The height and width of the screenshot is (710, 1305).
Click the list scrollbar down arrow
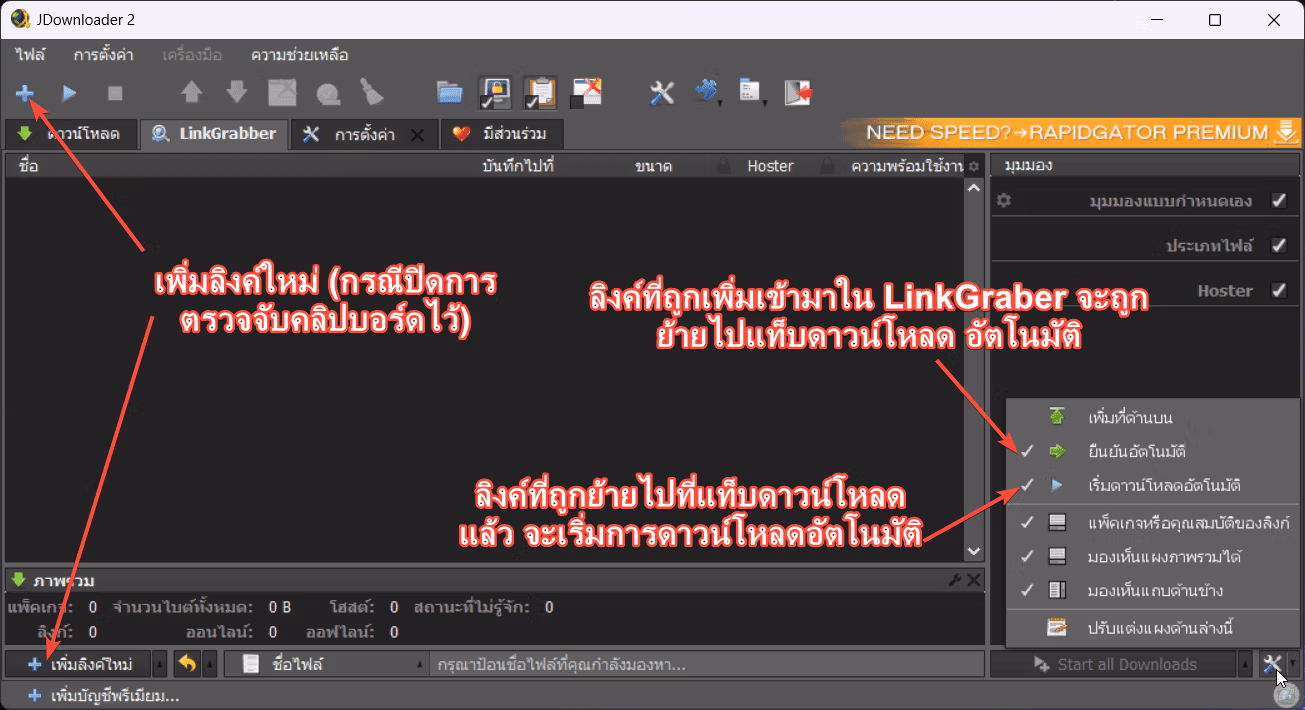(x=973, y=550)
